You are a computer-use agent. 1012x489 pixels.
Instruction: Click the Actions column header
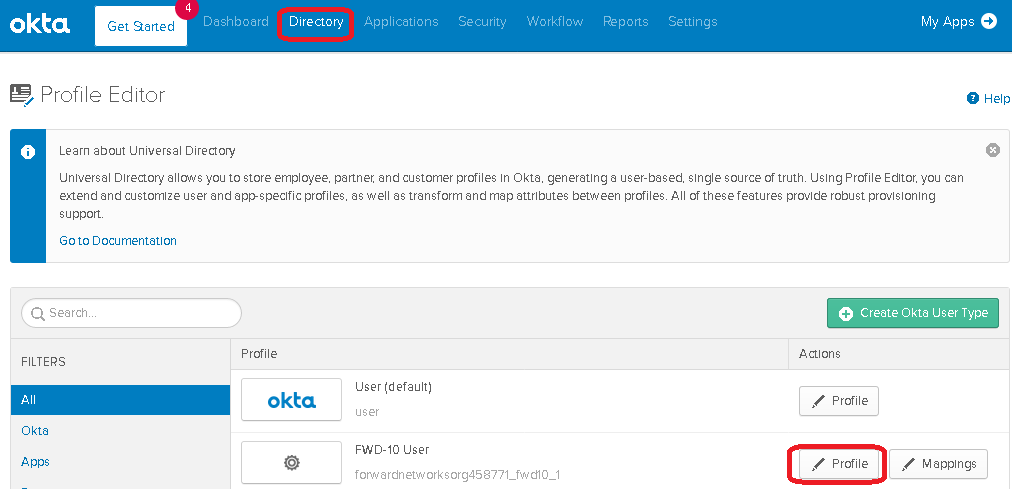click(820, 354)
